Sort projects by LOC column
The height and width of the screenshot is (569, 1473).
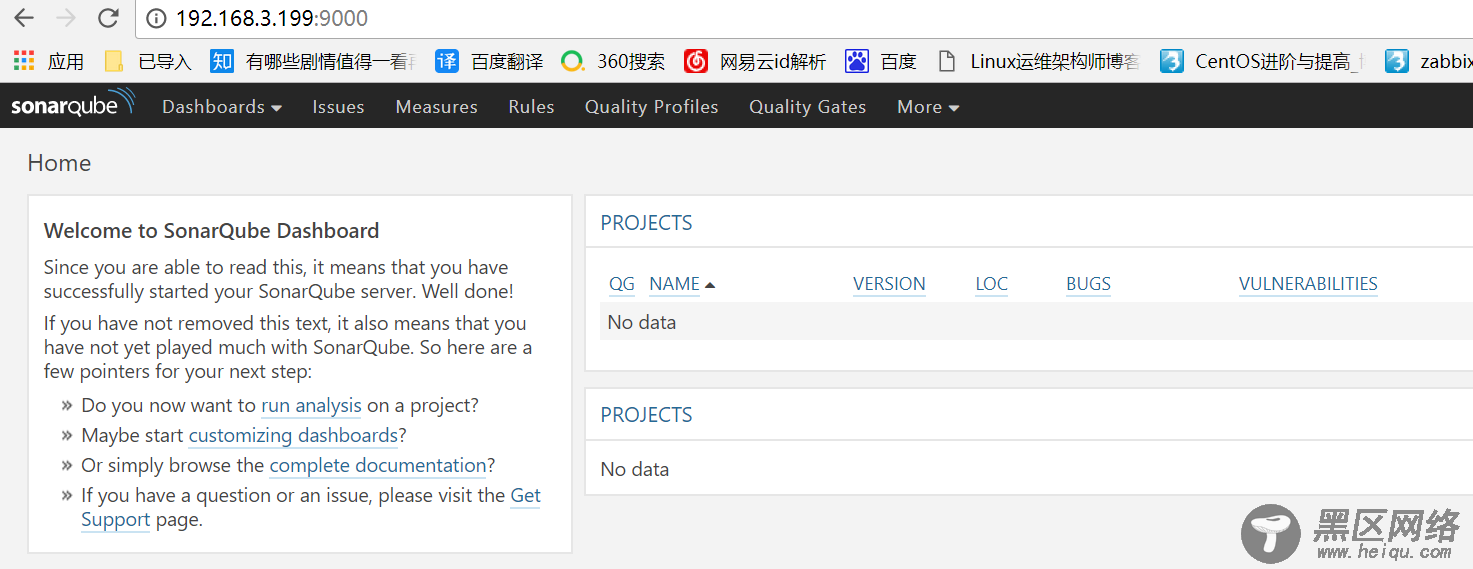tap(992, 284)
